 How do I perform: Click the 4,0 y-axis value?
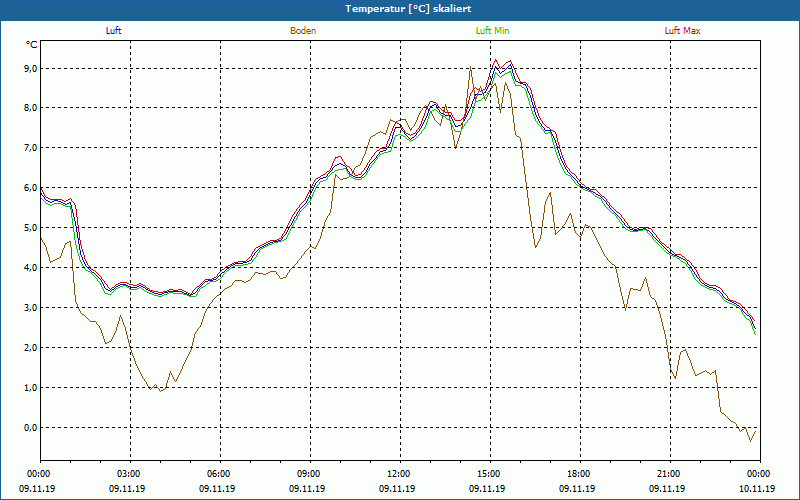[31, 267]
